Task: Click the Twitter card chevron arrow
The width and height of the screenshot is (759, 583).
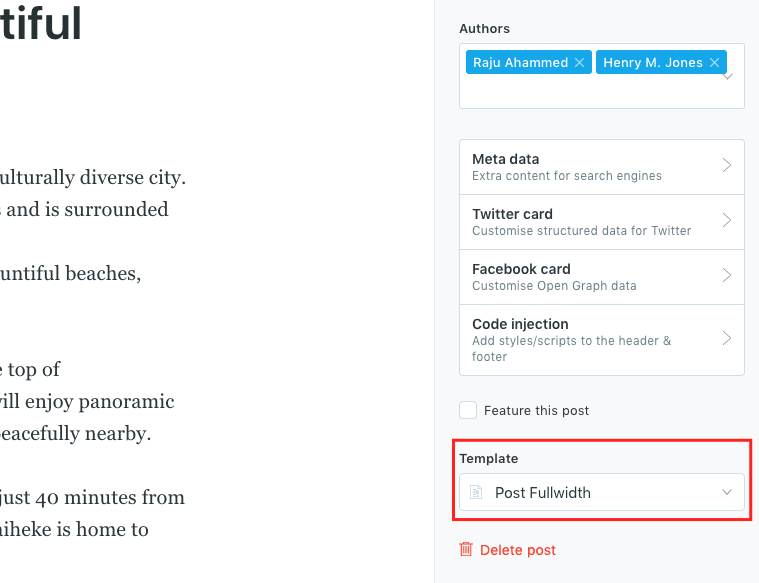Action: (x=727, y=221)
